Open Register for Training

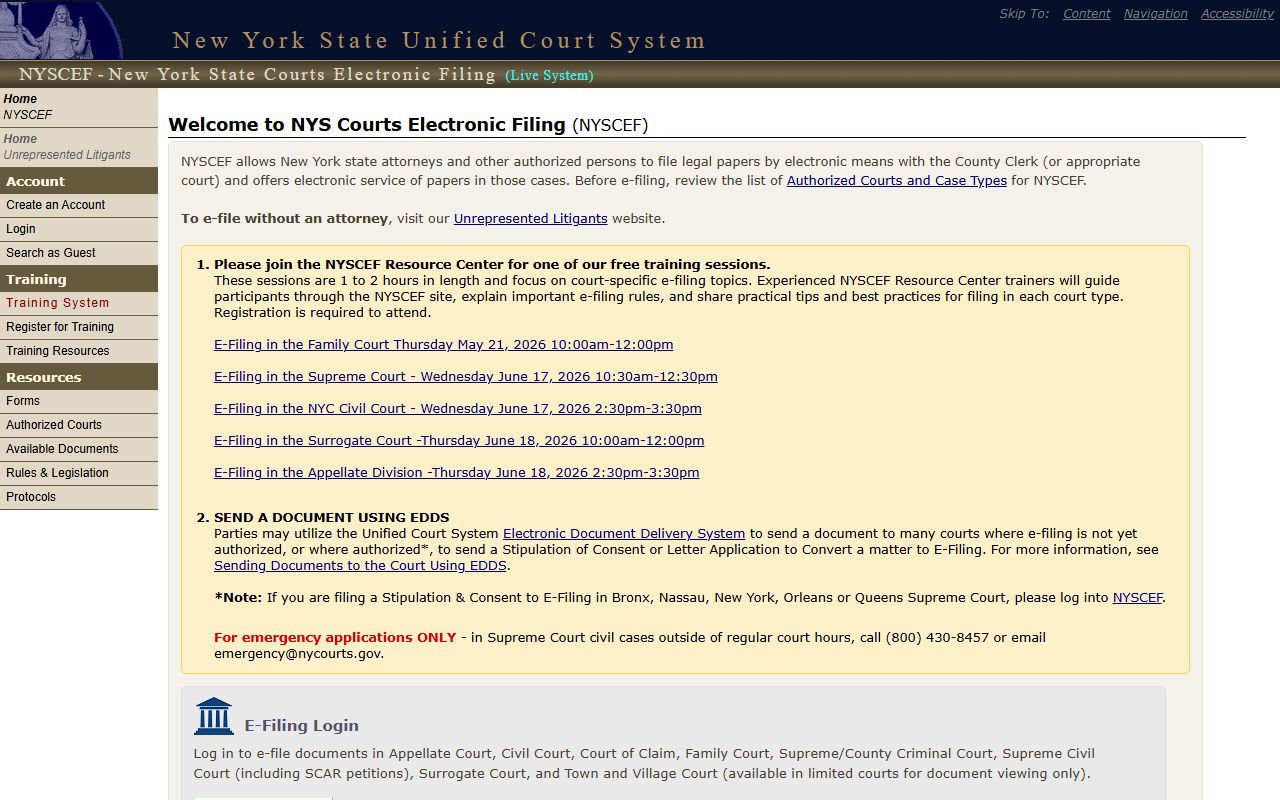pos(79,327)
